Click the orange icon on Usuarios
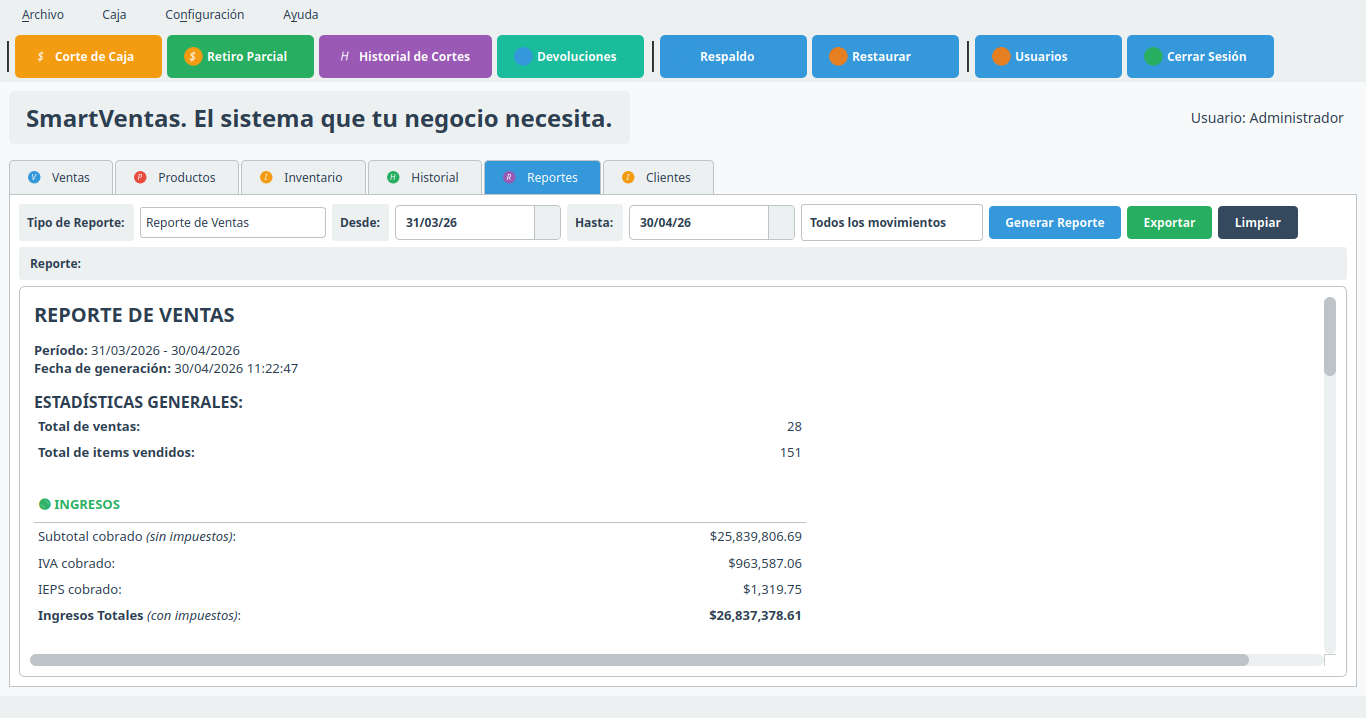This screenshot has height=718, width=1366. (x=1001, y=57)
